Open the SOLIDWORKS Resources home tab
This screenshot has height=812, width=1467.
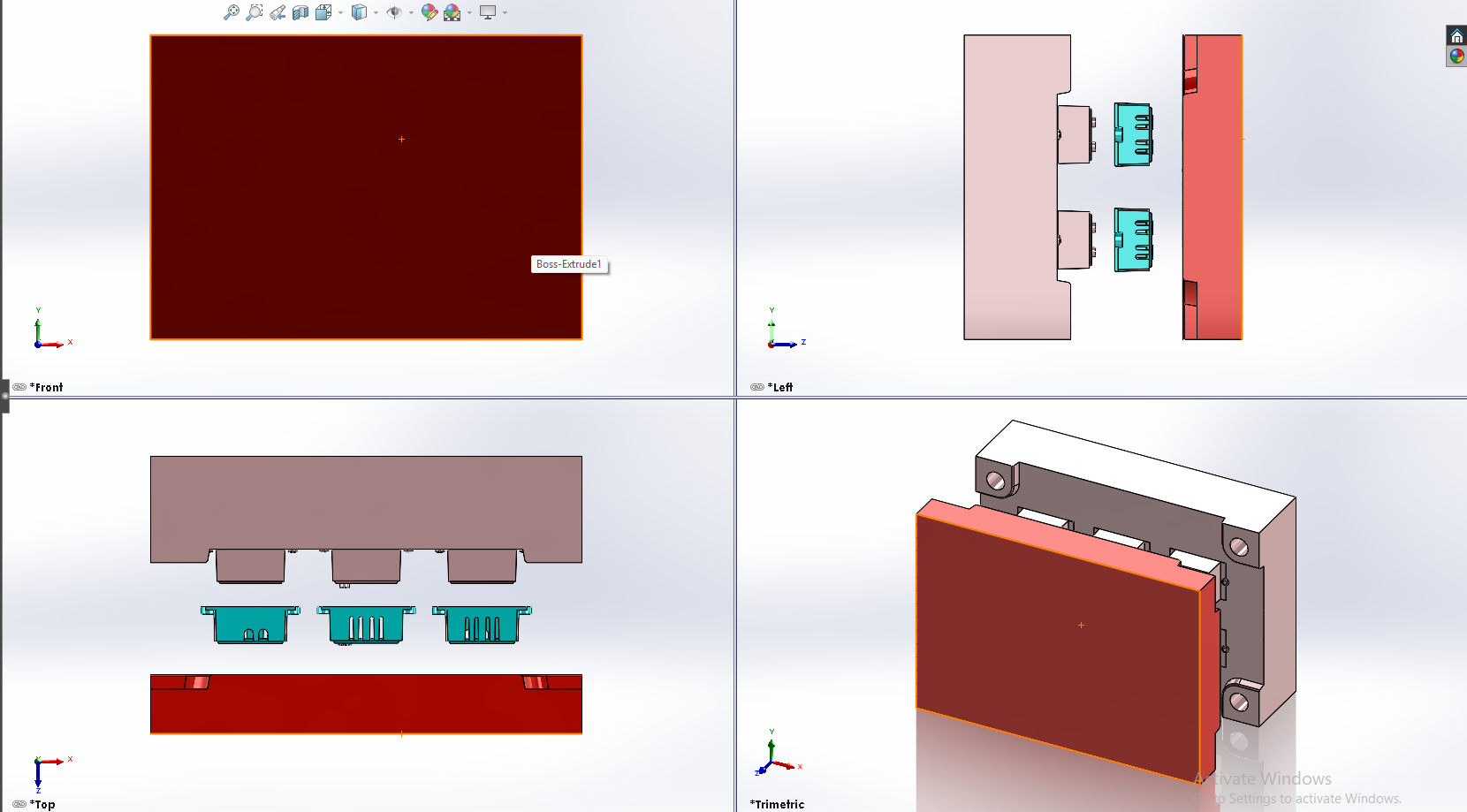[1456, 36]
